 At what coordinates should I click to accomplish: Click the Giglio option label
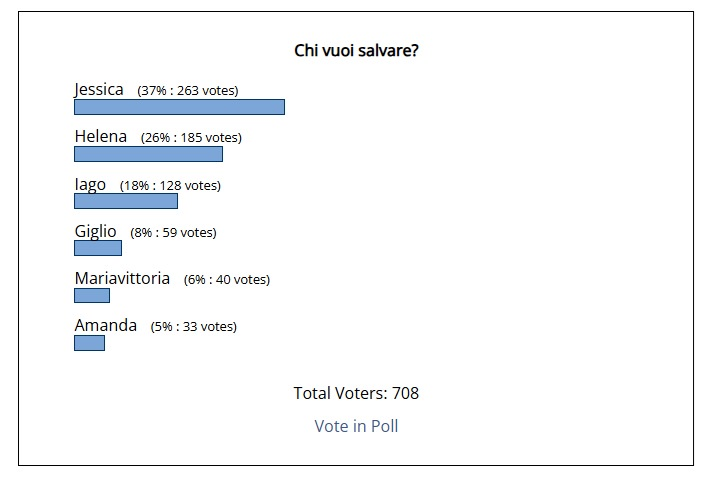coord(95,232)
